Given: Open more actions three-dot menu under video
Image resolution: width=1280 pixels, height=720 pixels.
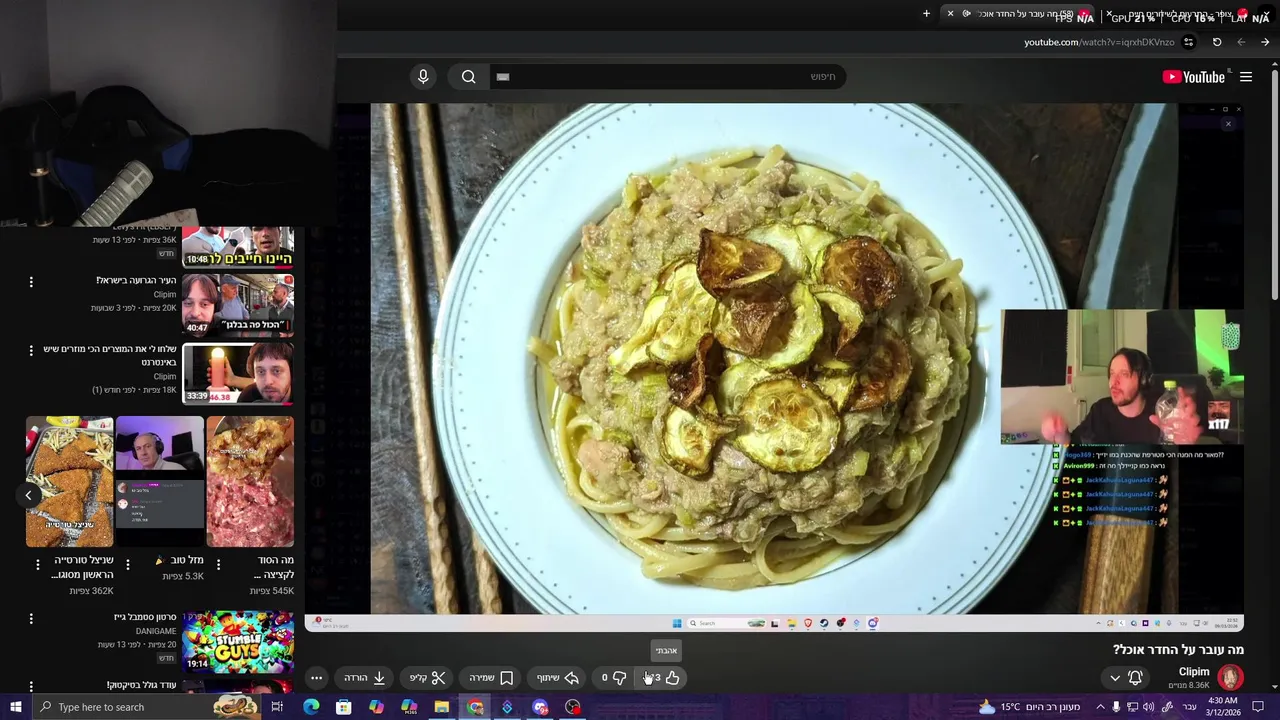Looking at the screenshot, I should coord(316,678).
